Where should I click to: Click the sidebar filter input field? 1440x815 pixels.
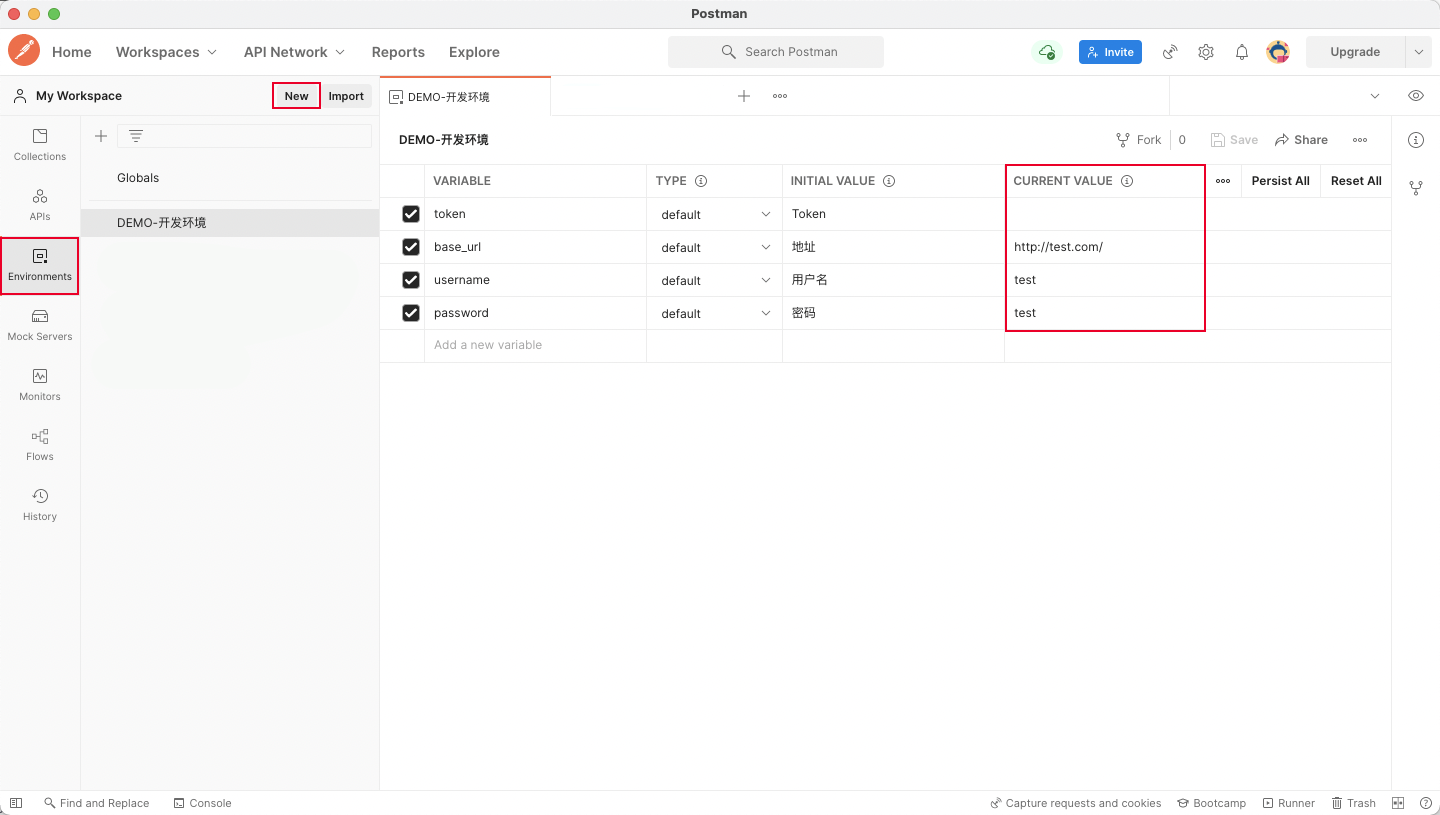[x=244, y=136]
